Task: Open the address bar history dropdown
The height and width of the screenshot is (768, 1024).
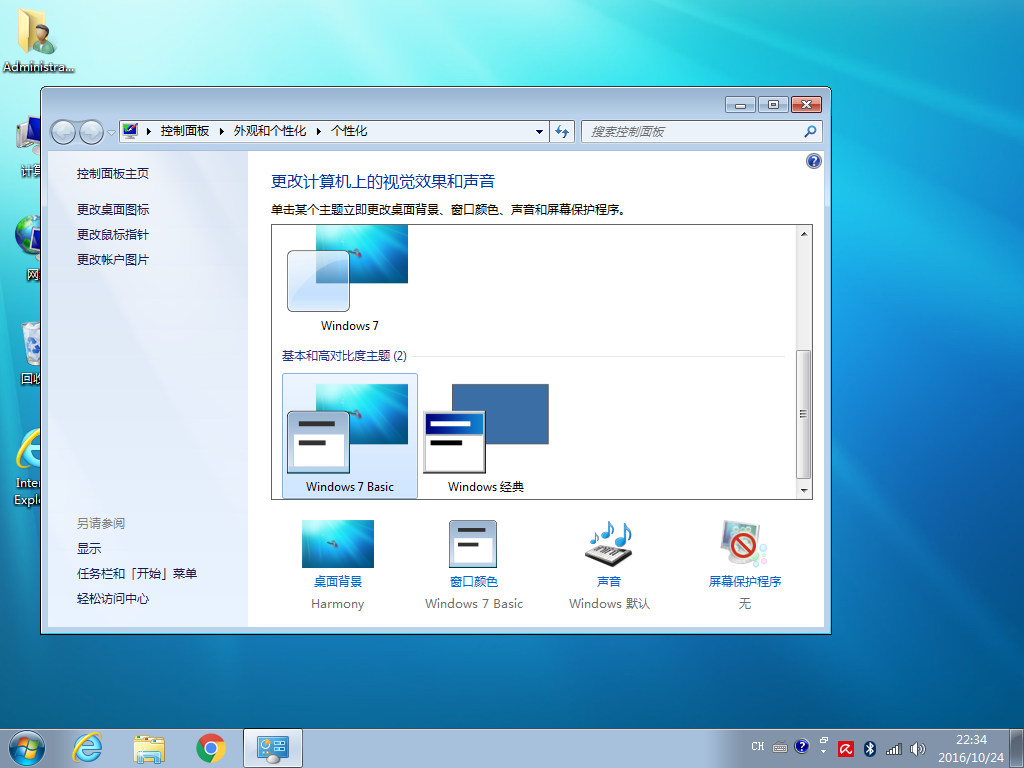Action: pos(539,131)
